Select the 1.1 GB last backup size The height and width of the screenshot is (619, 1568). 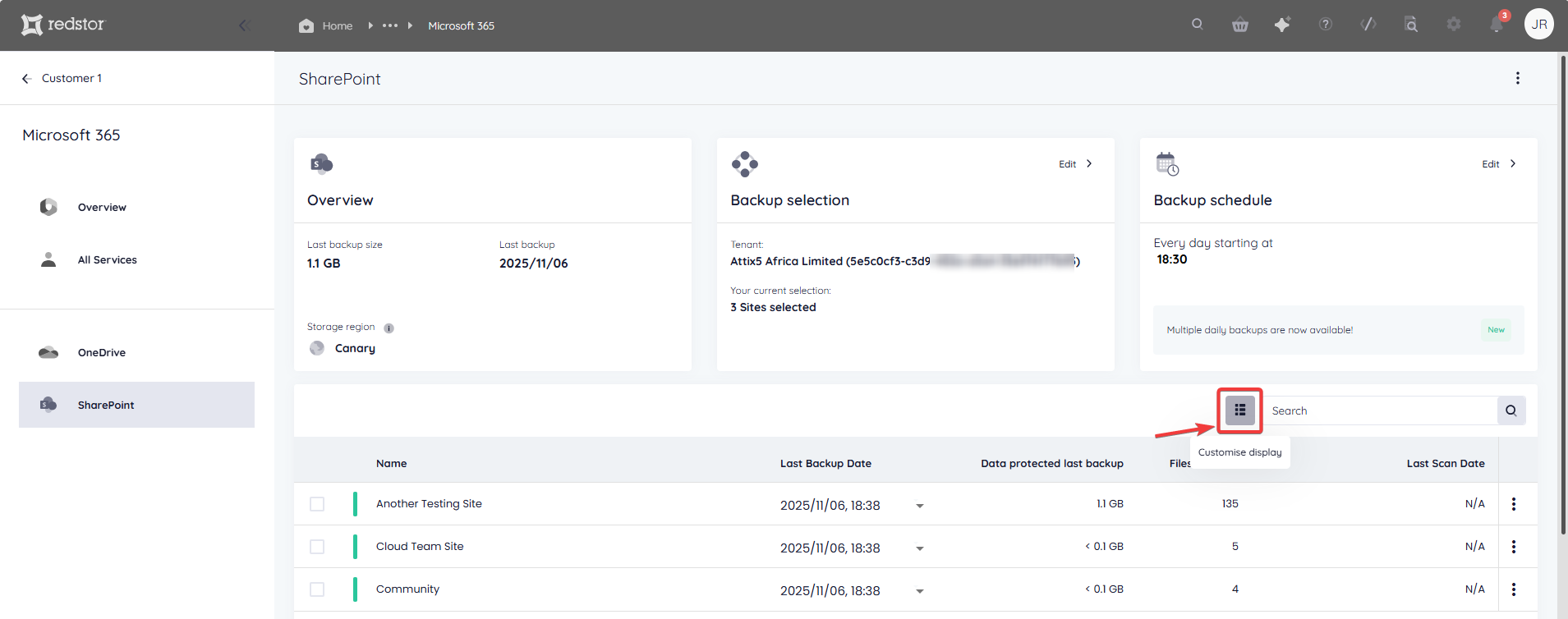tap(324, 264)
